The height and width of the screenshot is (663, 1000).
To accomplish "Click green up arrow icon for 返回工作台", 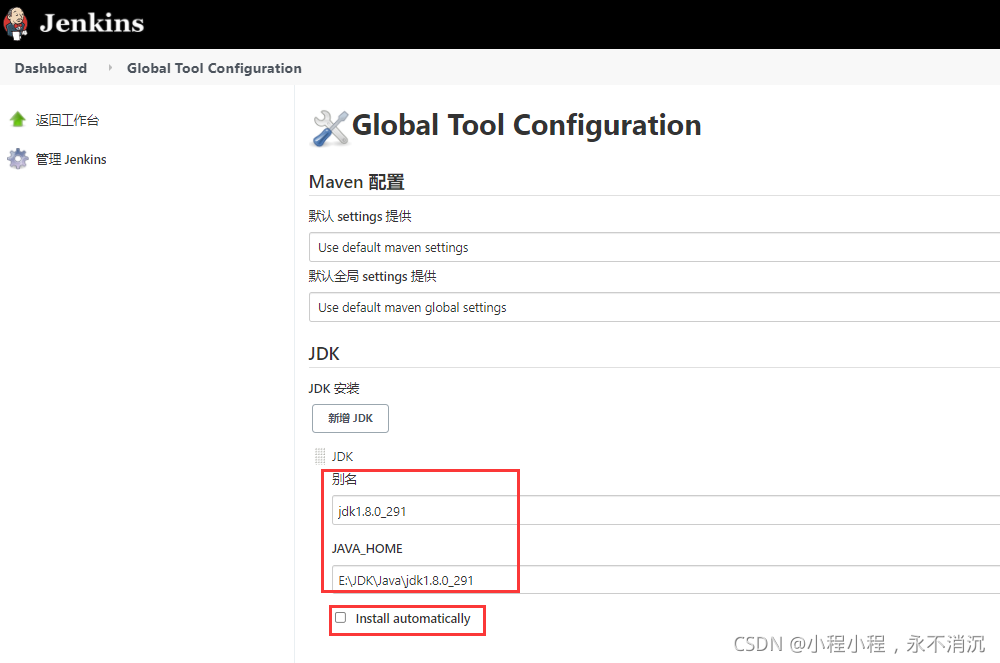I will tap(18, 119).
